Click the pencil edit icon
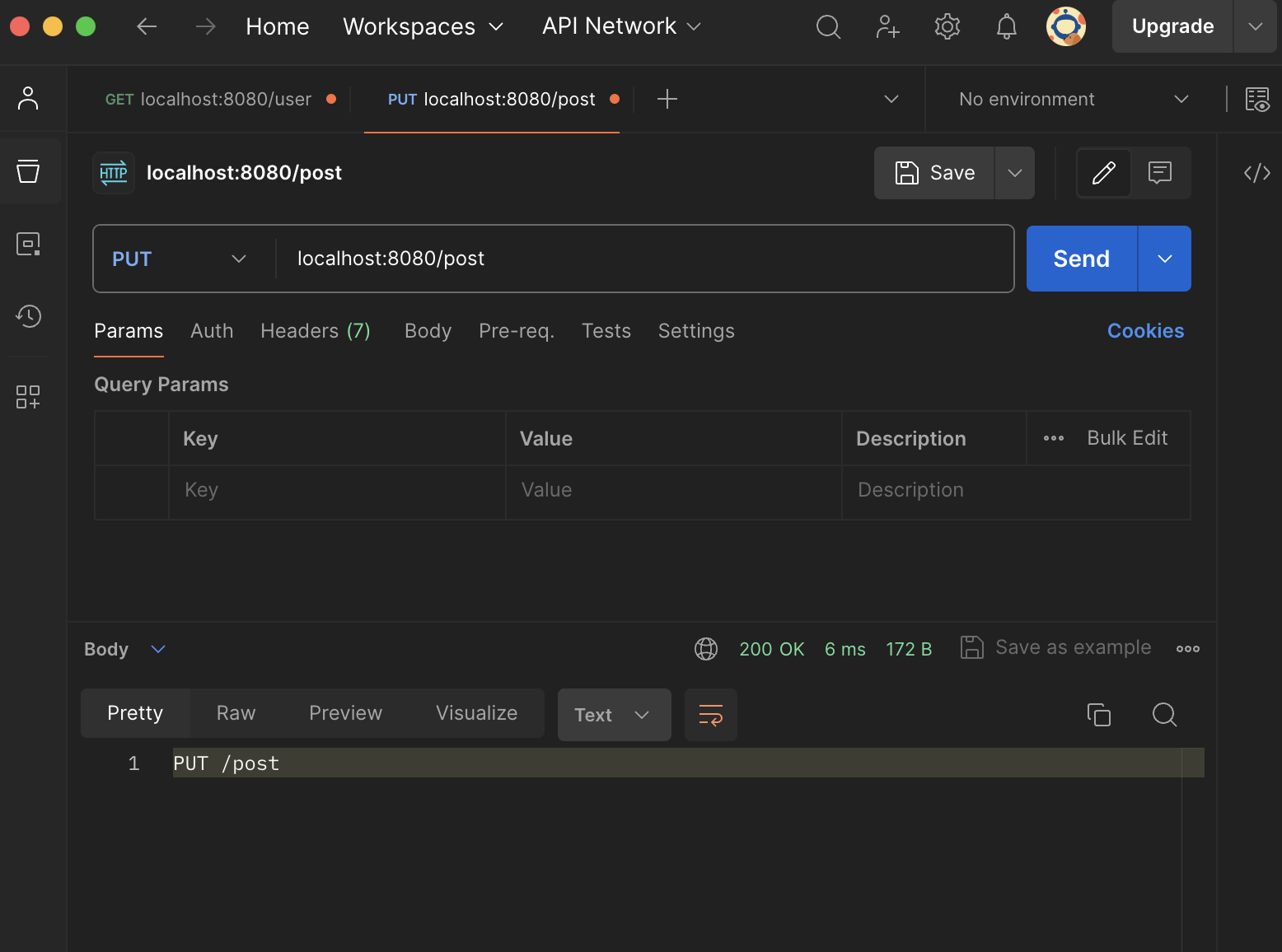This screenshot has height=952, width=1282. [1104, 173]
